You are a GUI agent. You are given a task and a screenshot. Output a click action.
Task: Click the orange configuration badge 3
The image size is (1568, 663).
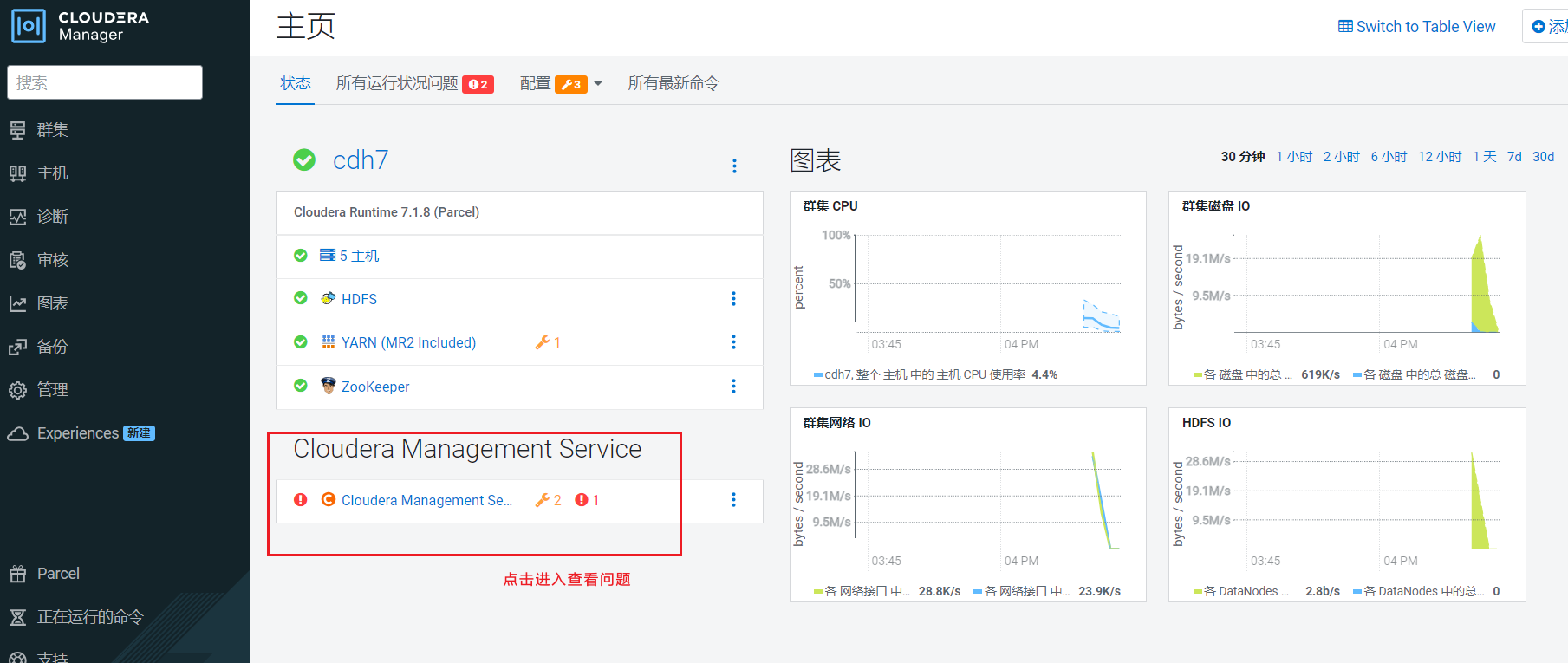point(571,84)
